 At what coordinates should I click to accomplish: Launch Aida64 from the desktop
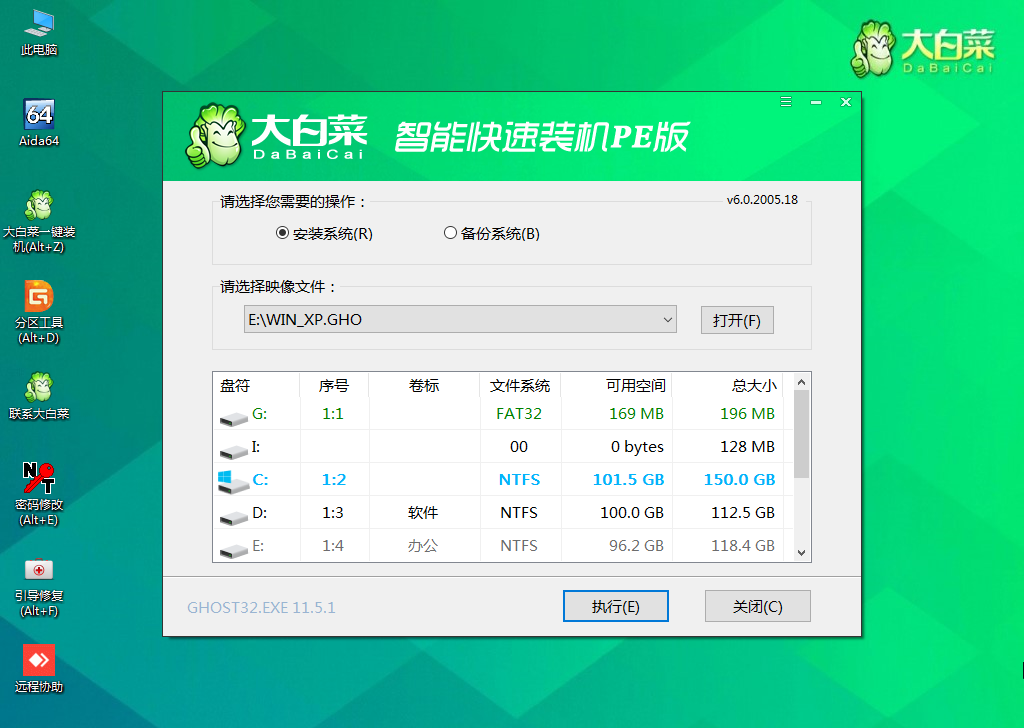(37, 113)
